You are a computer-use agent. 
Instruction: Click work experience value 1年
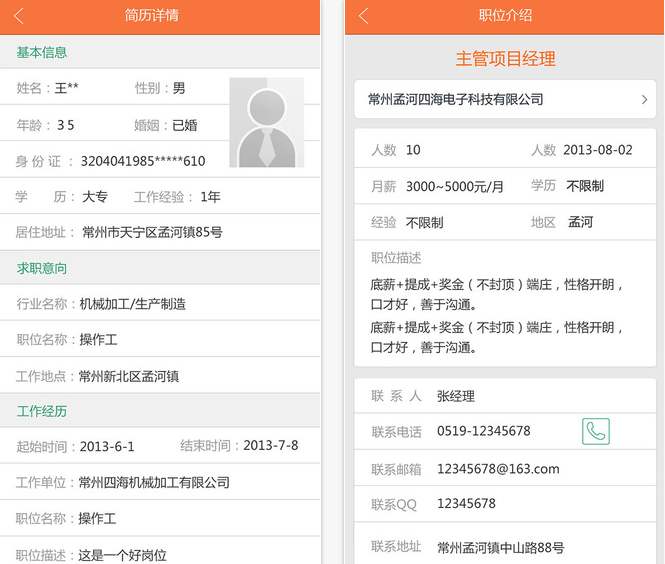[210, 197]
